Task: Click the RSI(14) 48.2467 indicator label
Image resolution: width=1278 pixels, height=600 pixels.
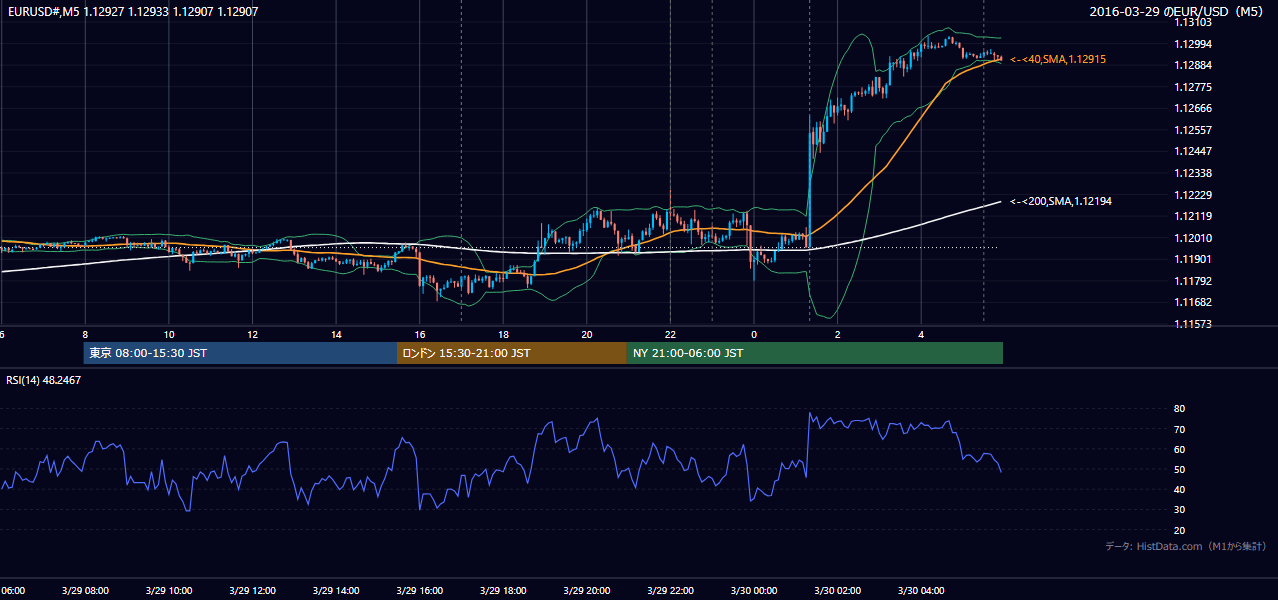Action: tap(44, 380)
